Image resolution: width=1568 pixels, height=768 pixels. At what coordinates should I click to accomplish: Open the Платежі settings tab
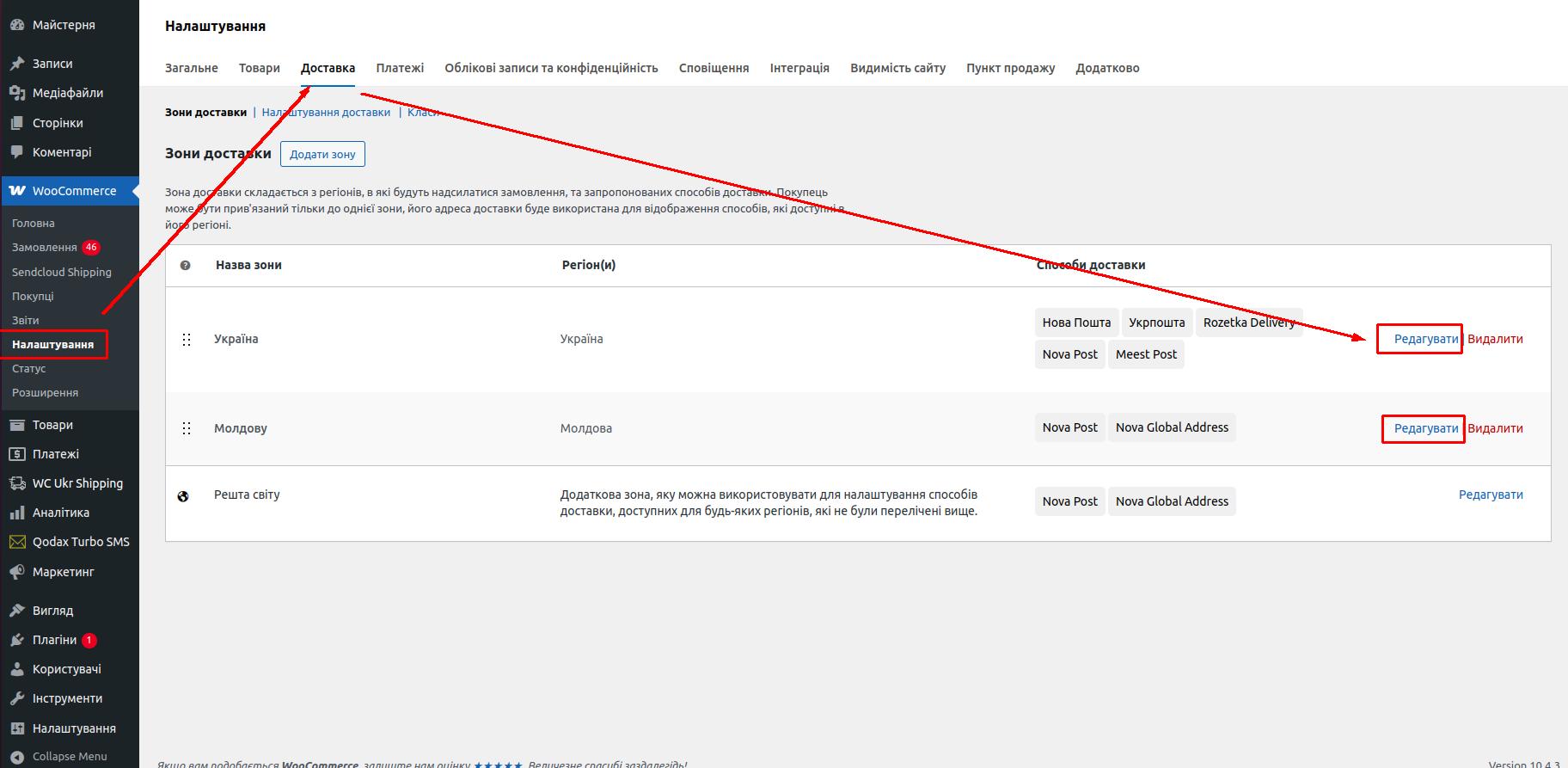pyautogui.click(x=400, y=68)
